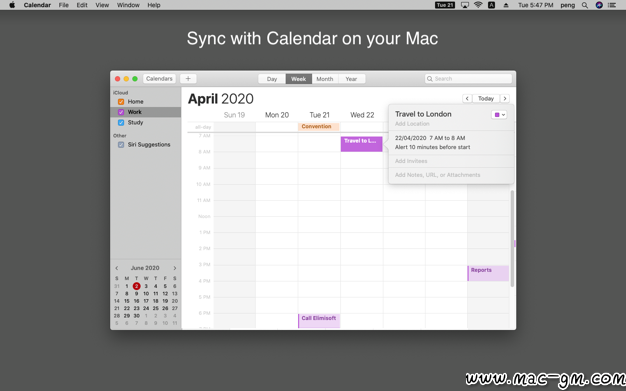Go to next week arrow
The image size is (626, 391).
(x=505, y=99)
